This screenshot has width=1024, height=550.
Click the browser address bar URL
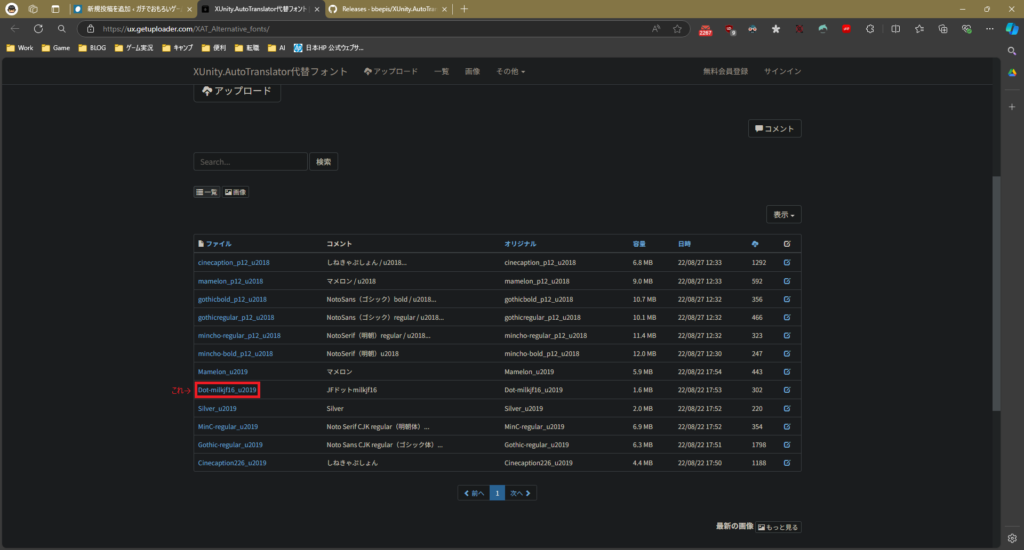(186, 29)
